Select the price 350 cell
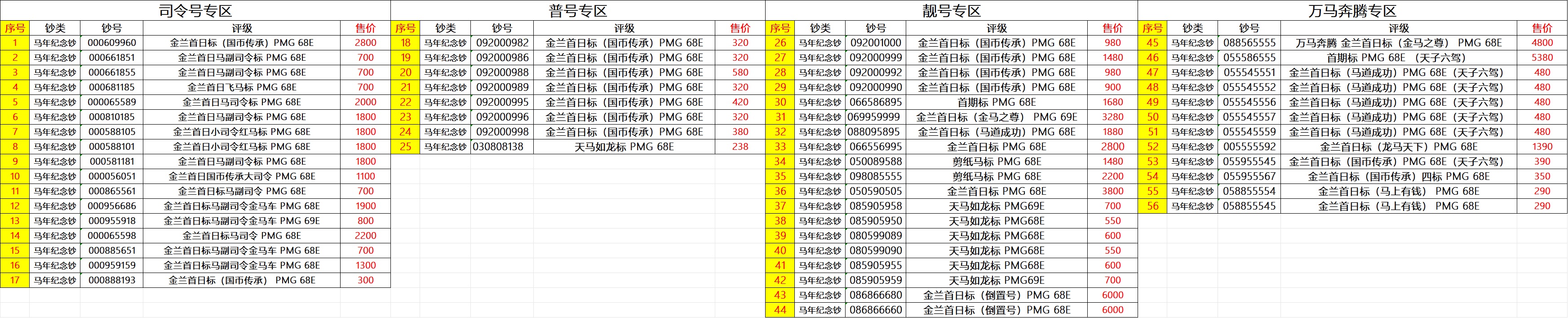This screenshot has height=318, width=1568. [1542, 177]
